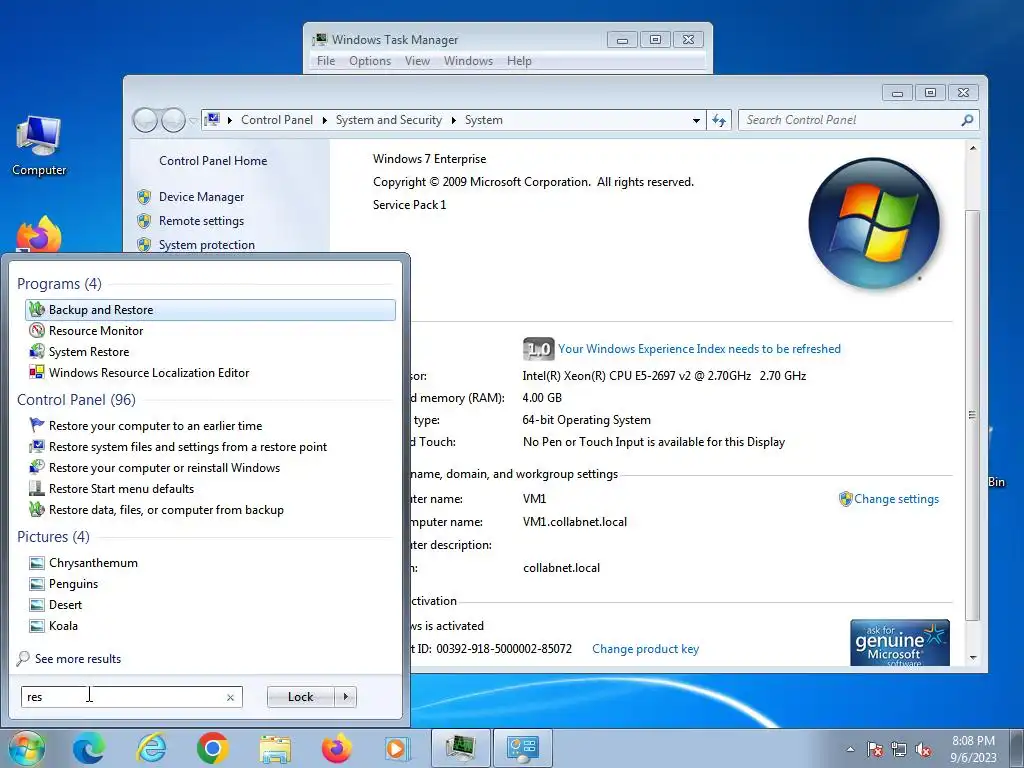This screenshot has width=1024, height=768.
Task: Click the Control Panel vertical scrollbar thumb
Action: click(972, 415)
